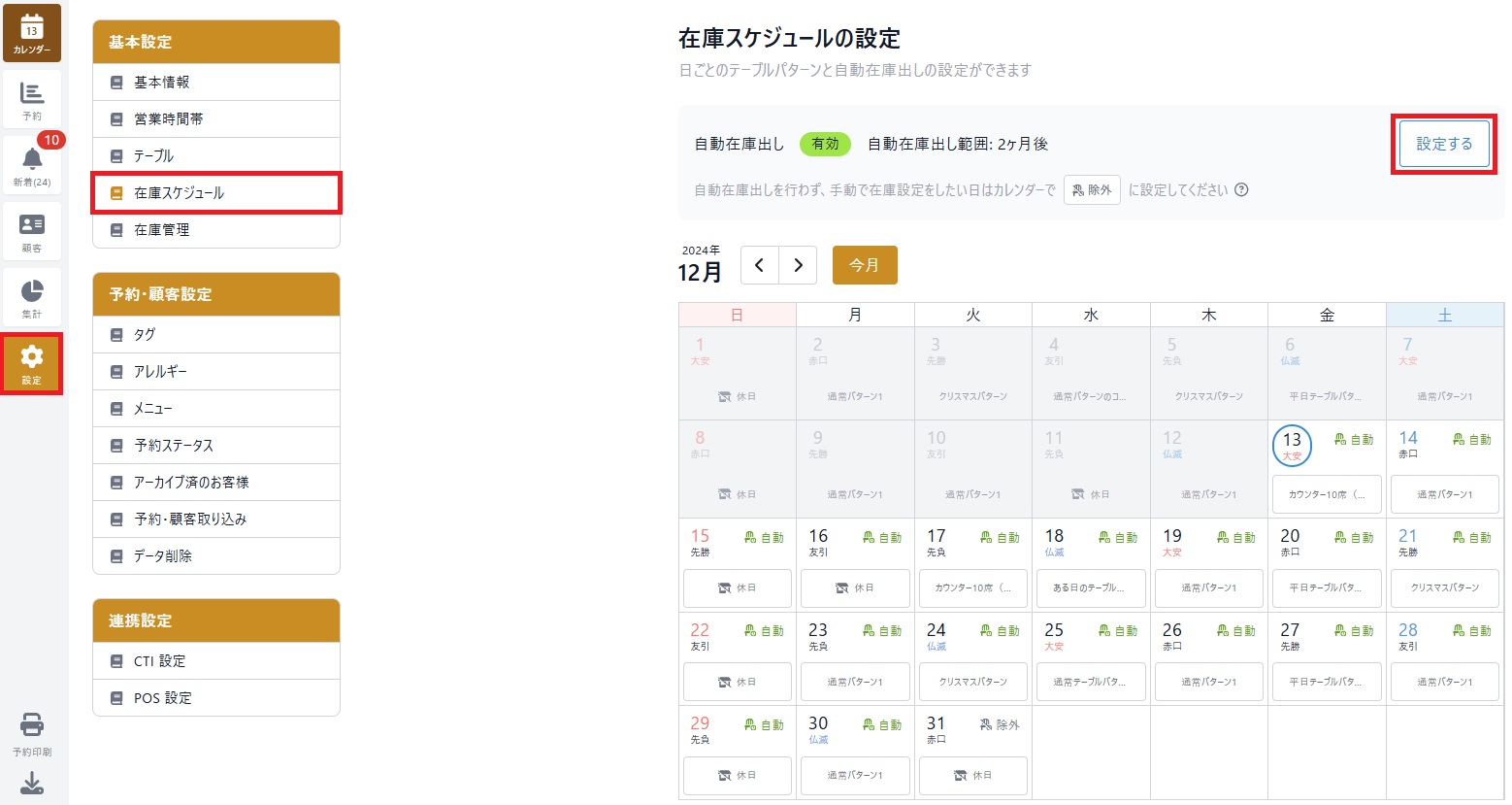Open new arrivals notification bell
This screenshot has width=1512, height=805.
tap(32, 164)
